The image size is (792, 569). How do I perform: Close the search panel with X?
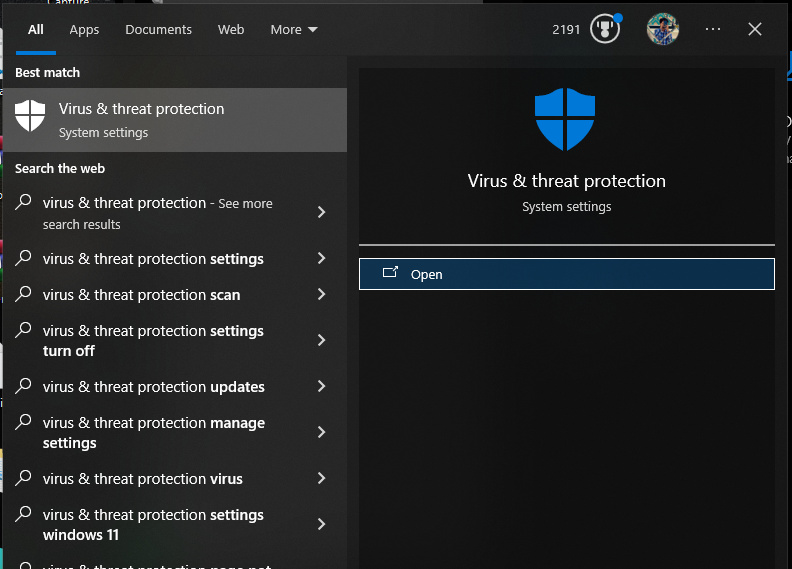(755, 29)
